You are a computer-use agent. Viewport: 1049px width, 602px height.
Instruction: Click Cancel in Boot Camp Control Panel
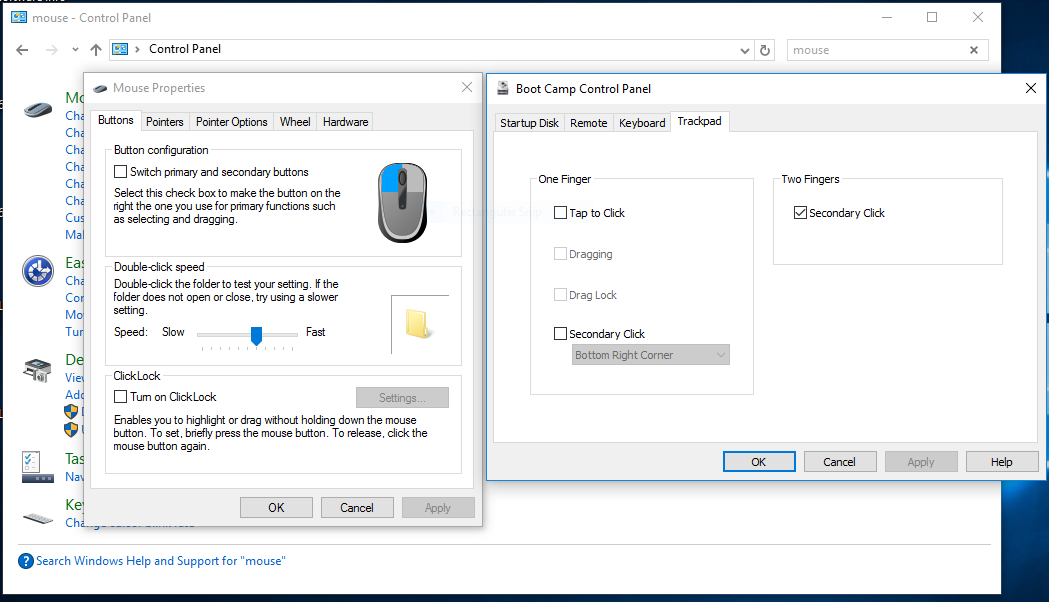tap(840, 462)
